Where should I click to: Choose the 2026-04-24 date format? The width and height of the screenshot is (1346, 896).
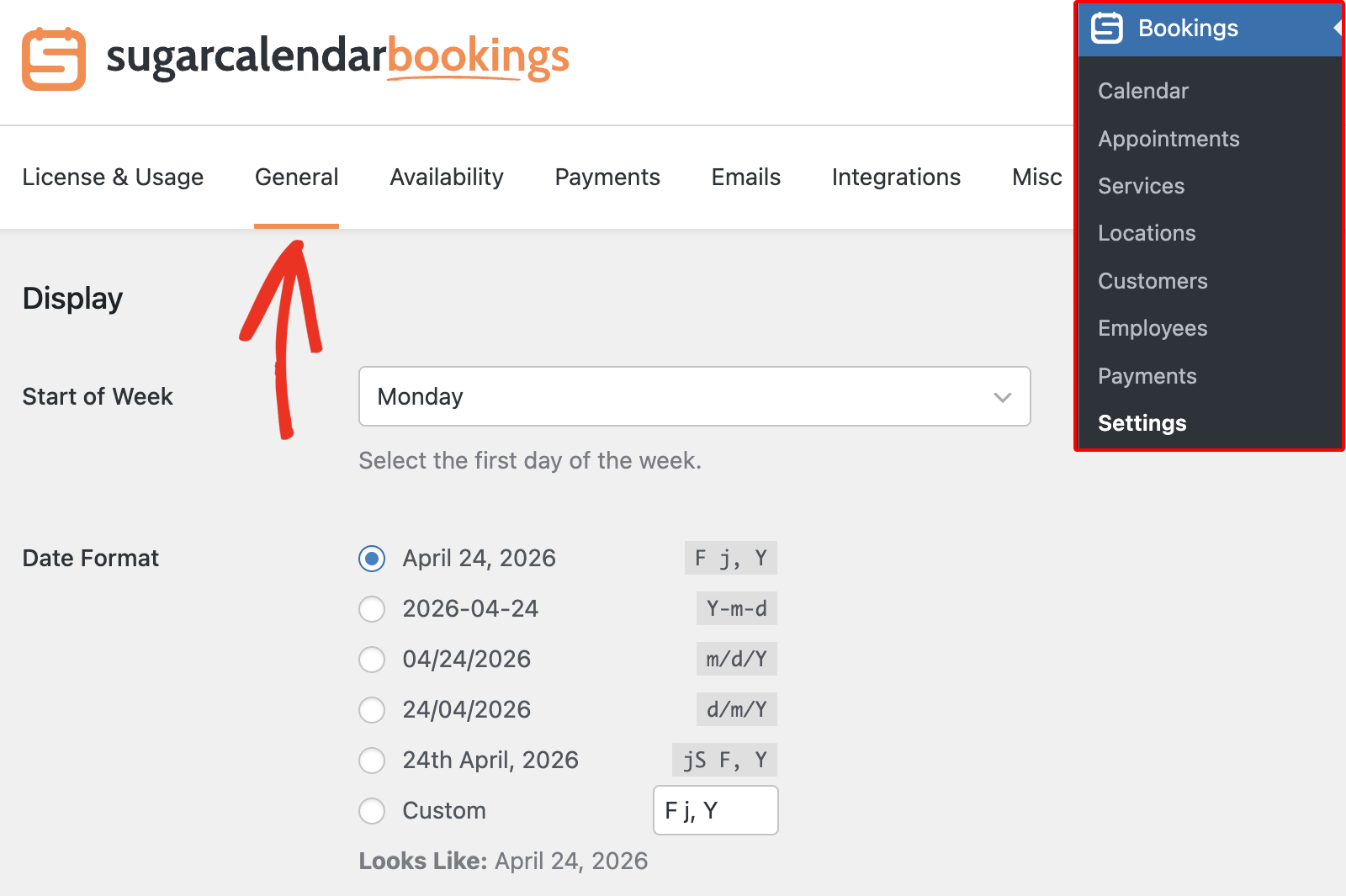372,609
